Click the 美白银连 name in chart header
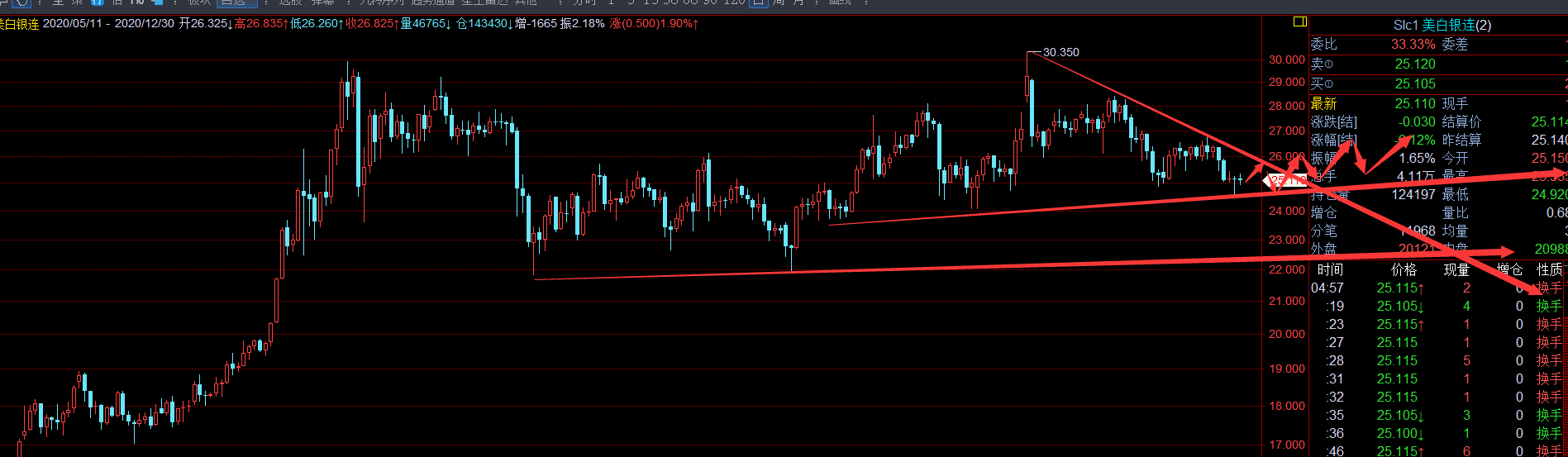The height and width of the screenshot is (457, 1568). pyautogui.click(x=18, y=24)
